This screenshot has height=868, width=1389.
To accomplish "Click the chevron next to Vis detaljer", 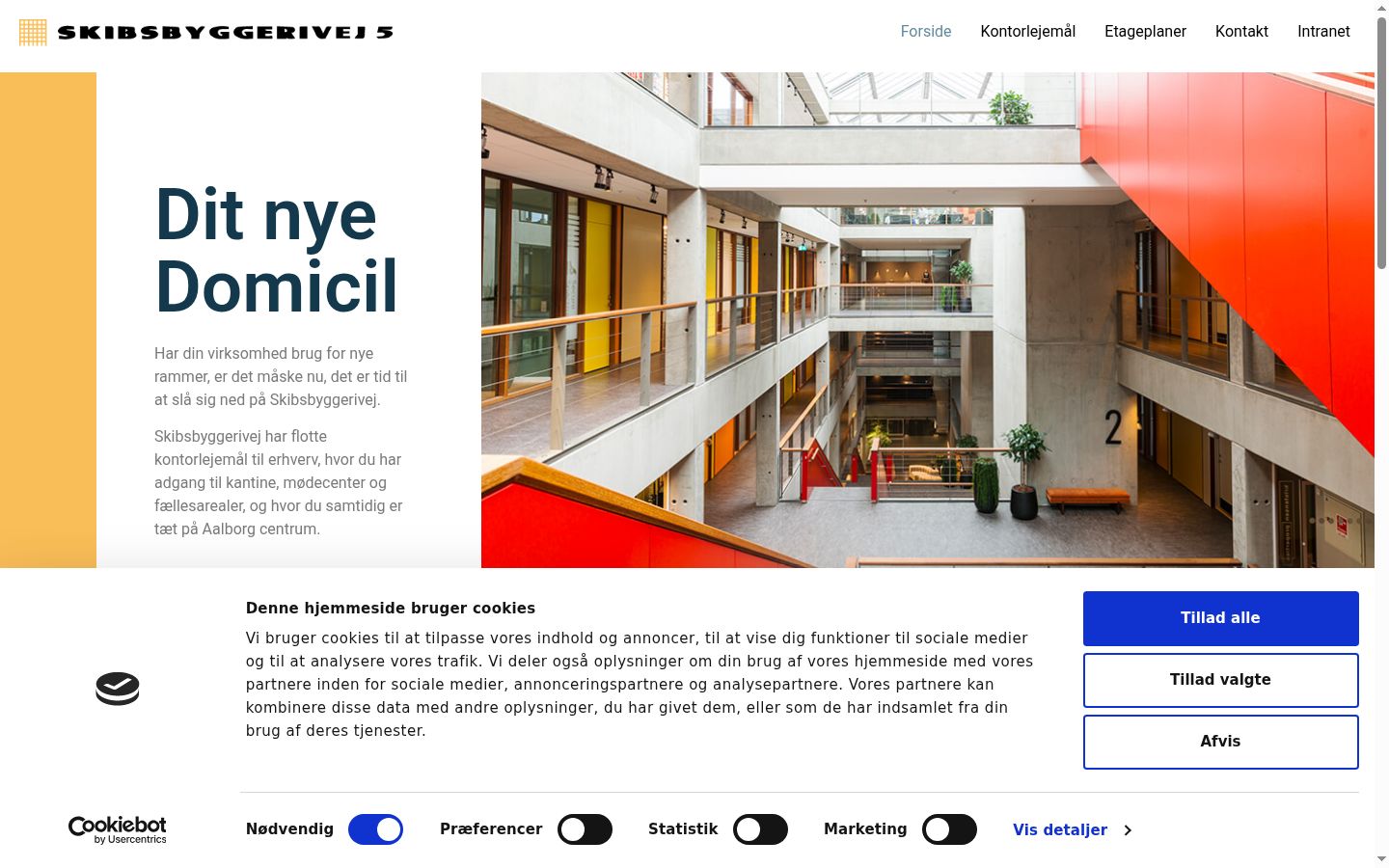I will [1128, 830].
